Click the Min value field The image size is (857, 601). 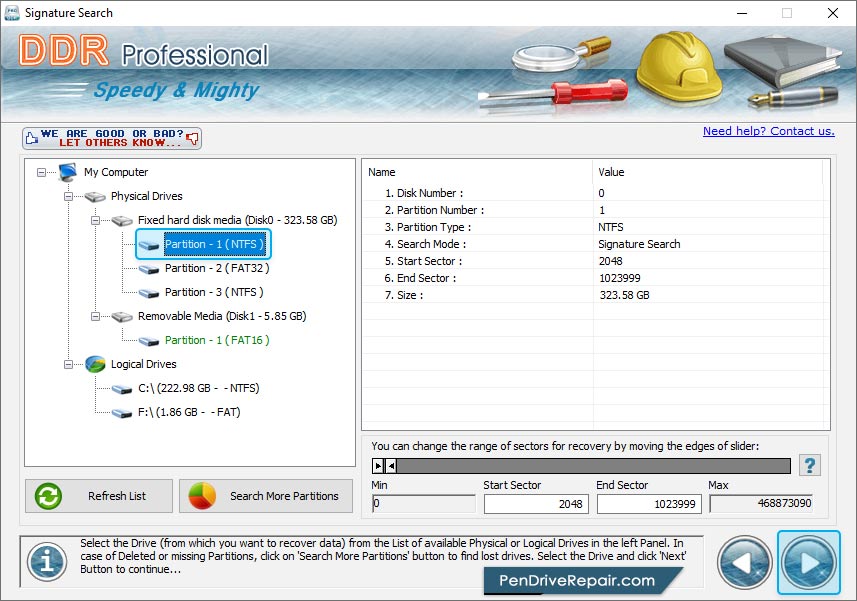424,503
